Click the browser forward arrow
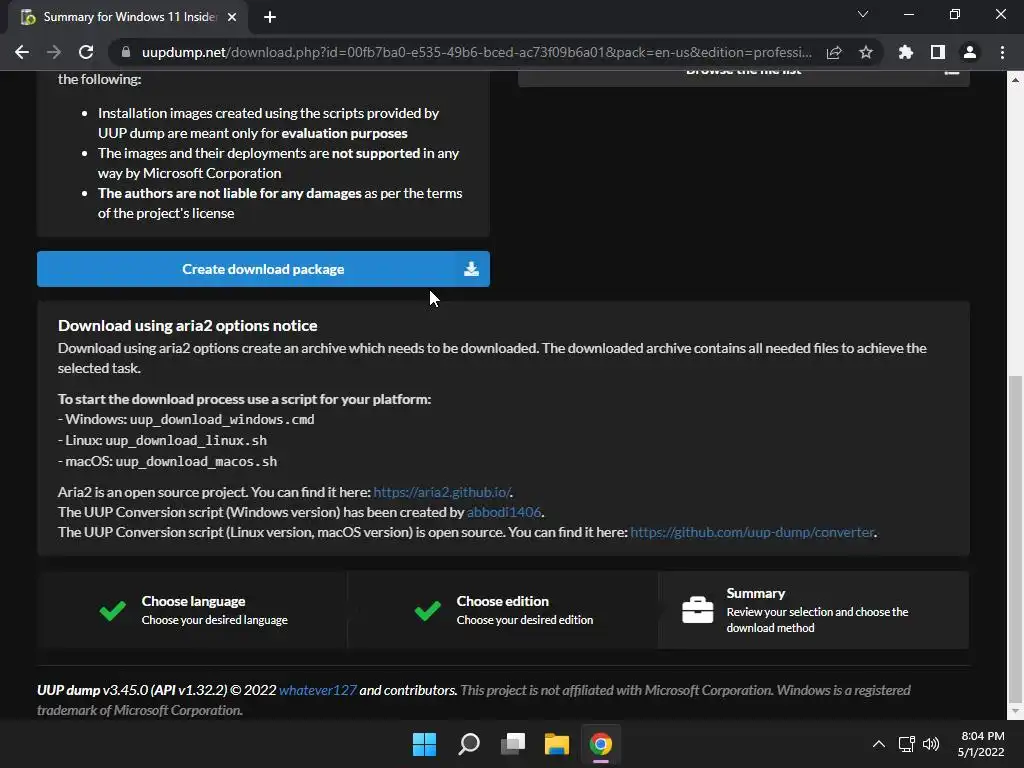 (x=54, y=52)
